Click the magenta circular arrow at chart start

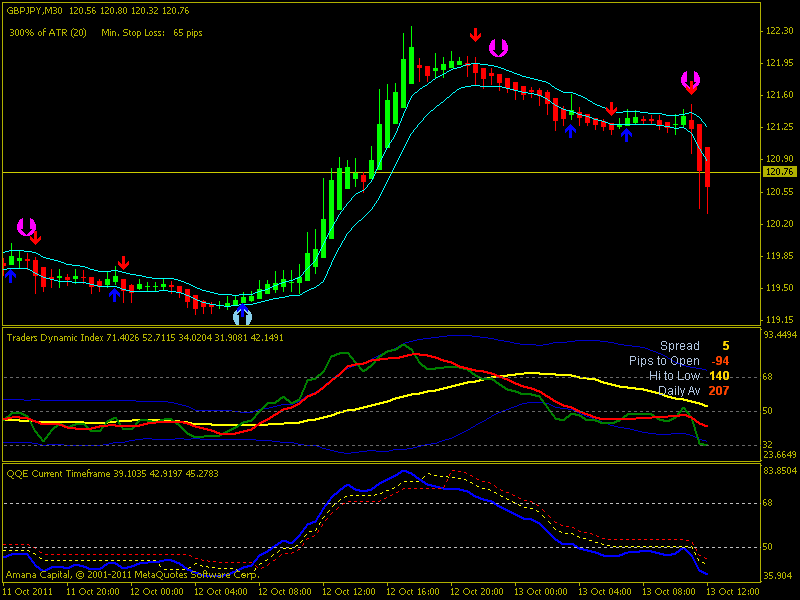click(x=26, y=226)
